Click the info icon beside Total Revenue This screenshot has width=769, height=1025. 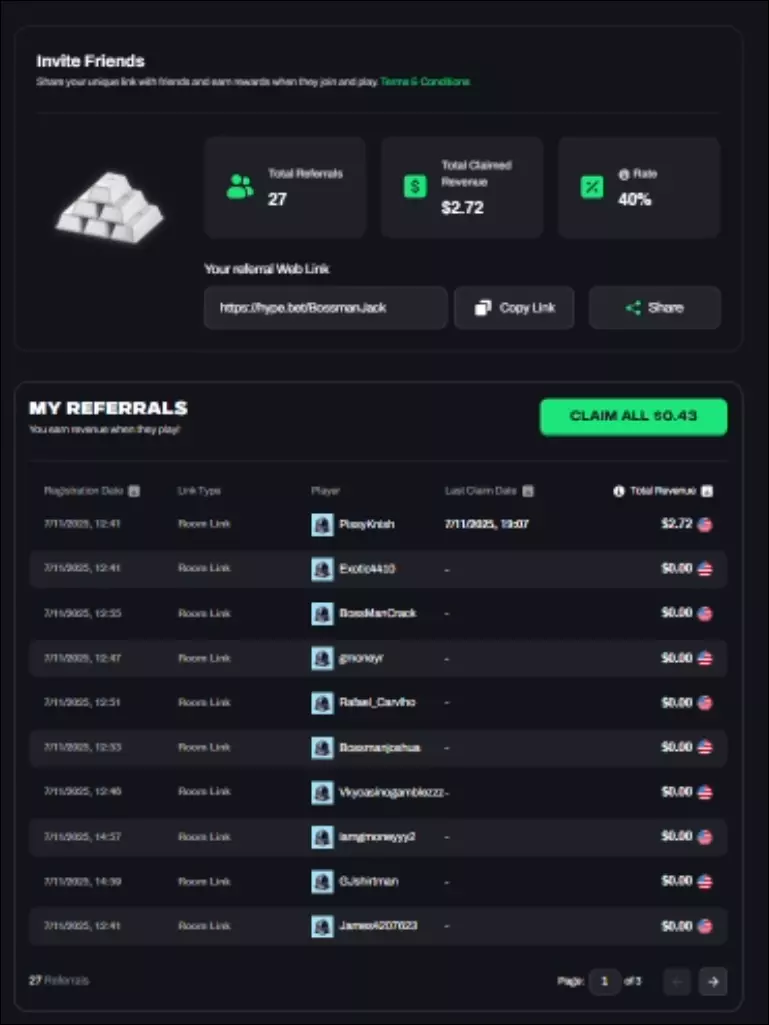[619, 491]
